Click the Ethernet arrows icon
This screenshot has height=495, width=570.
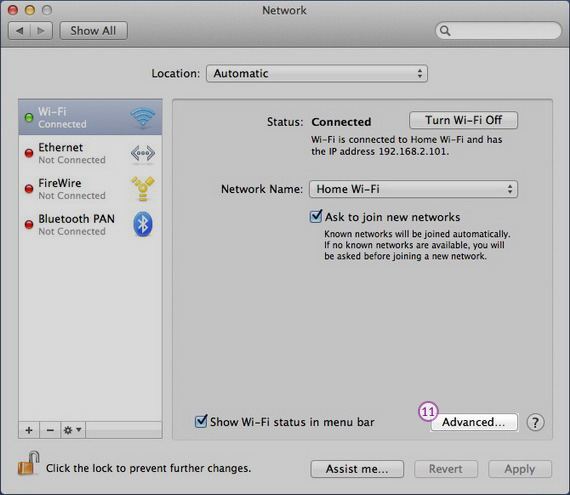[x=142, y=153]
